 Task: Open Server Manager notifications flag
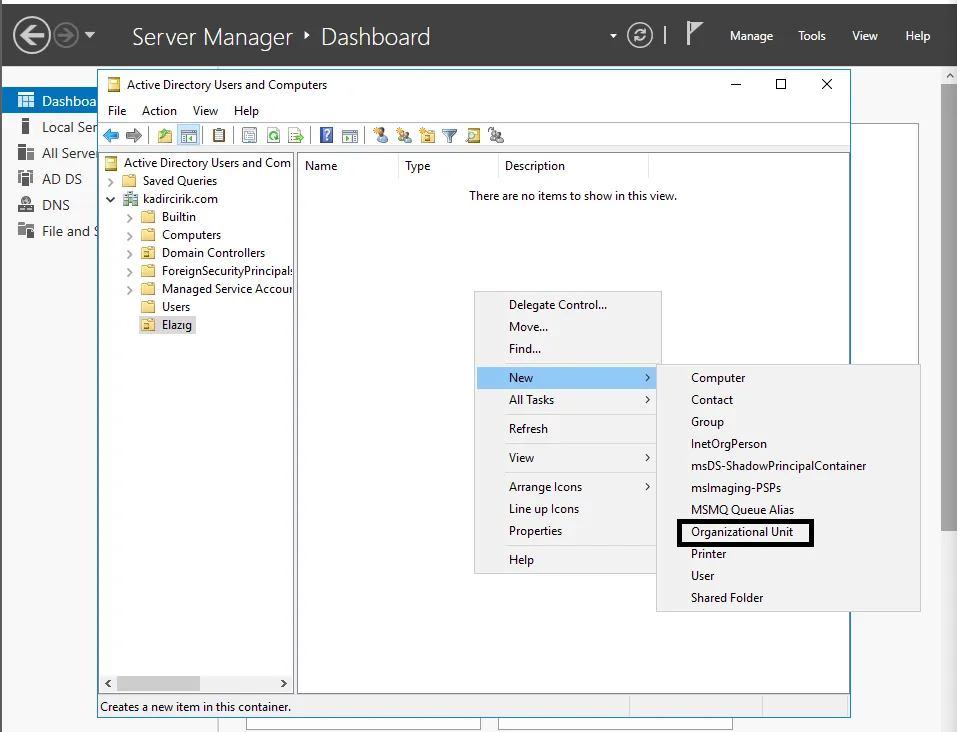tap(694, 33)
